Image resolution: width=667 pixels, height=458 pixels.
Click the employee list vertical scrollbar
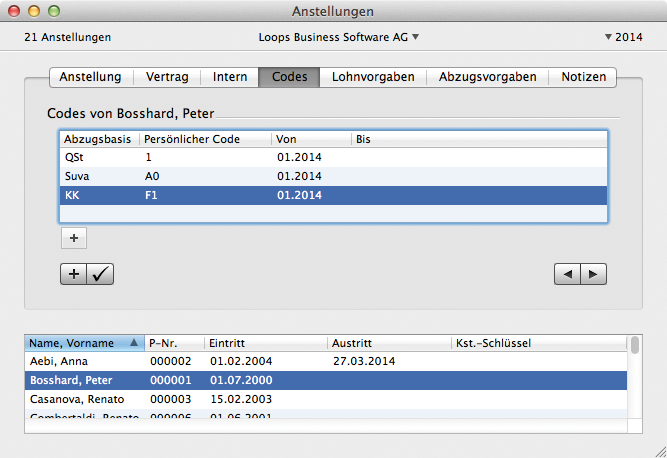click(634, 380)
